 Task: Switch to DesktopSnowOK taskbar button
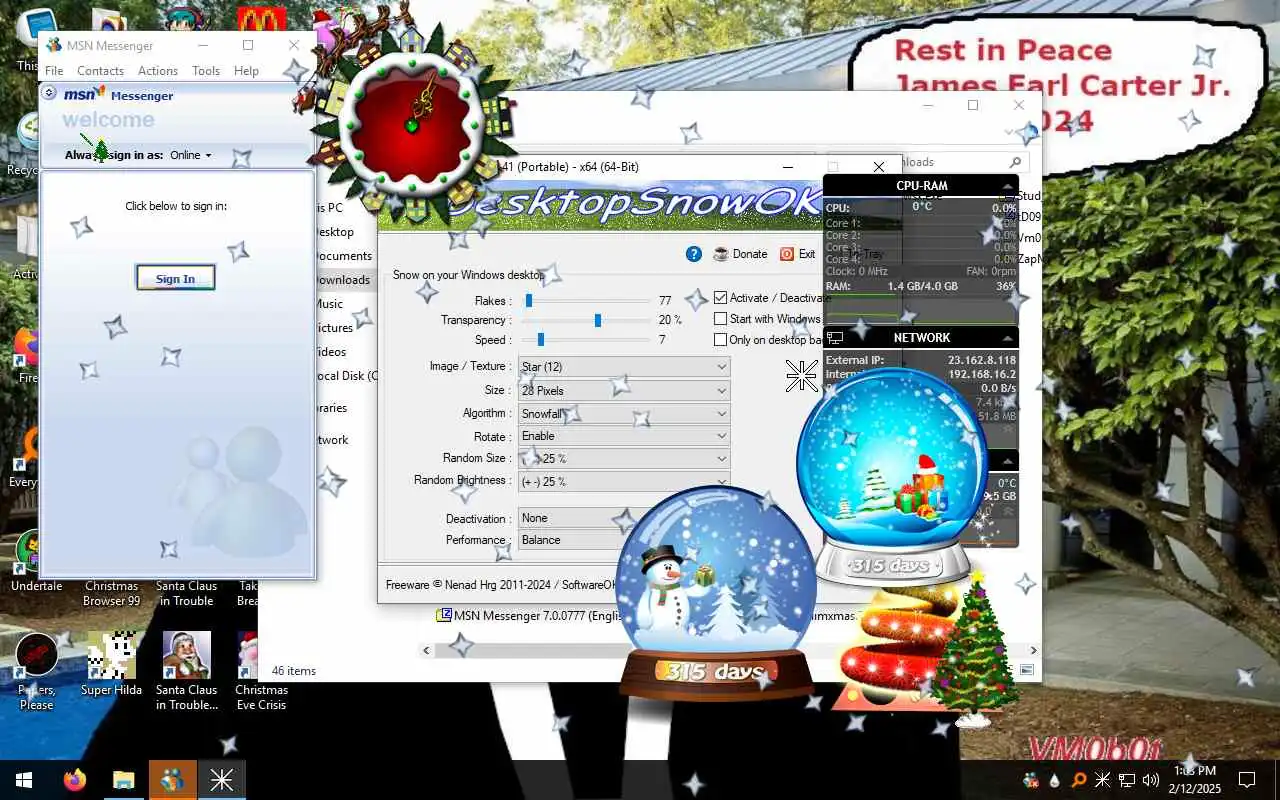(221, 780)
